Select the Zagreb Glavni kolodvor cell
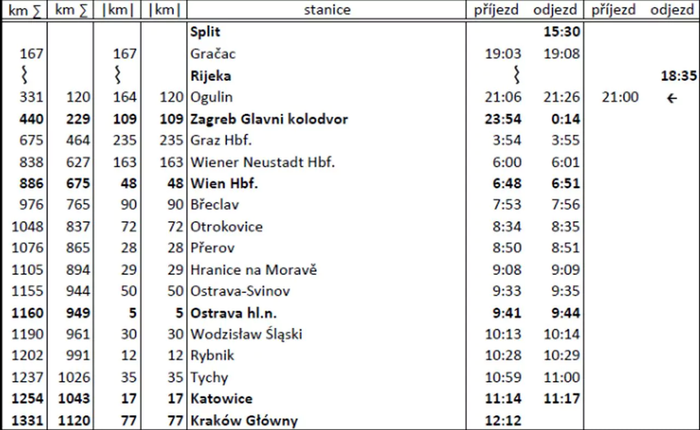Image resolution: width=700 pixels, height=430 pixels. 268,118
